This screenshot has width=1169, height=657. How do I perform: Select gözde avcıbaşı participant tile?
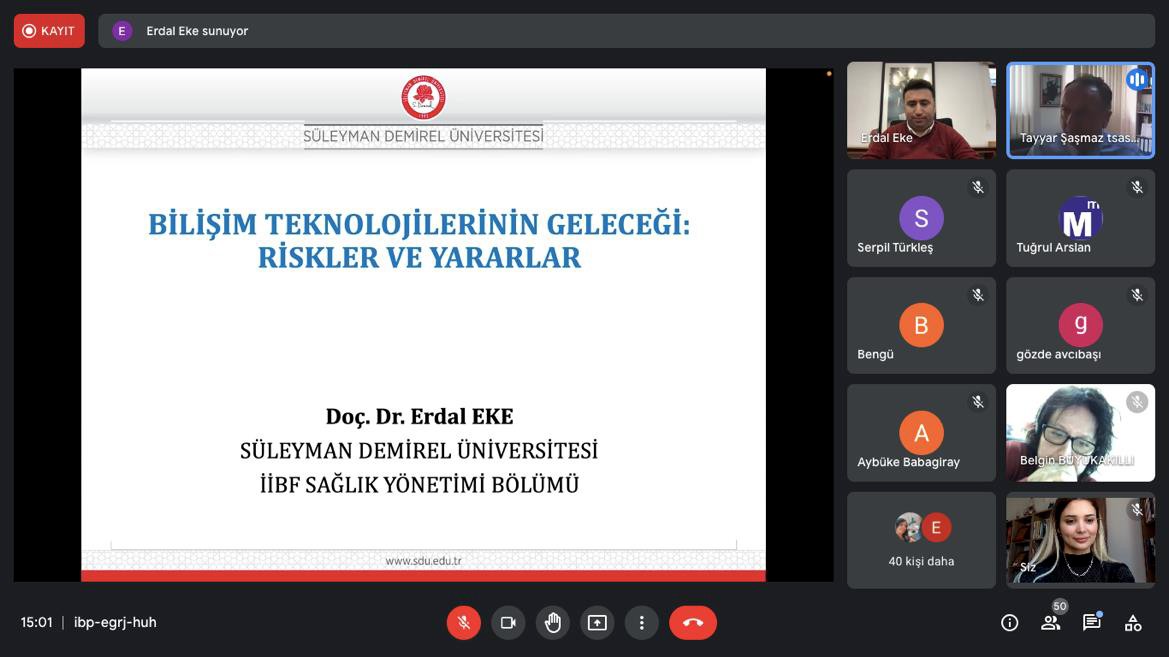(x=1080, y=325)
